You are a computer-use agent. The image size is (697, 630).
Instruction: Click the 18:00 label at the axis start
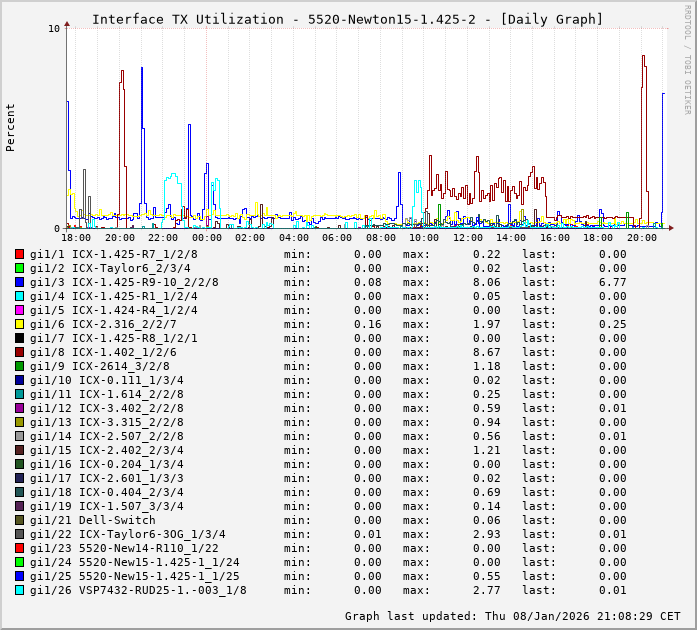pyautogui.click(x=76, y=238)
